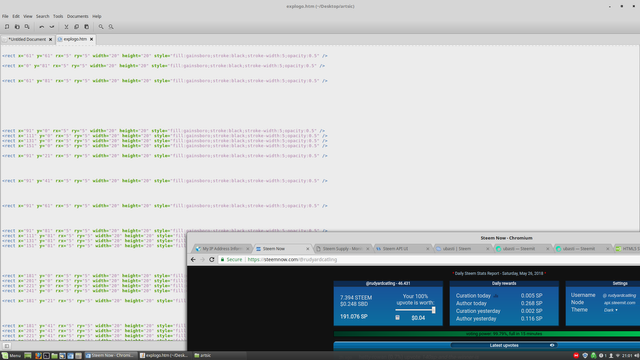This screenshot has width=640, height=360.
Task: Click the api.steemit.com Node field
Action: coord(620,302)
